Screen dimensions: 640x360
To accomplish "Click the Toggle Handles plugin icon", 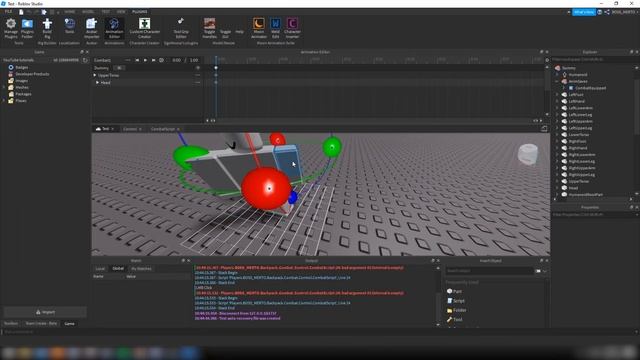I will [209, 28].
